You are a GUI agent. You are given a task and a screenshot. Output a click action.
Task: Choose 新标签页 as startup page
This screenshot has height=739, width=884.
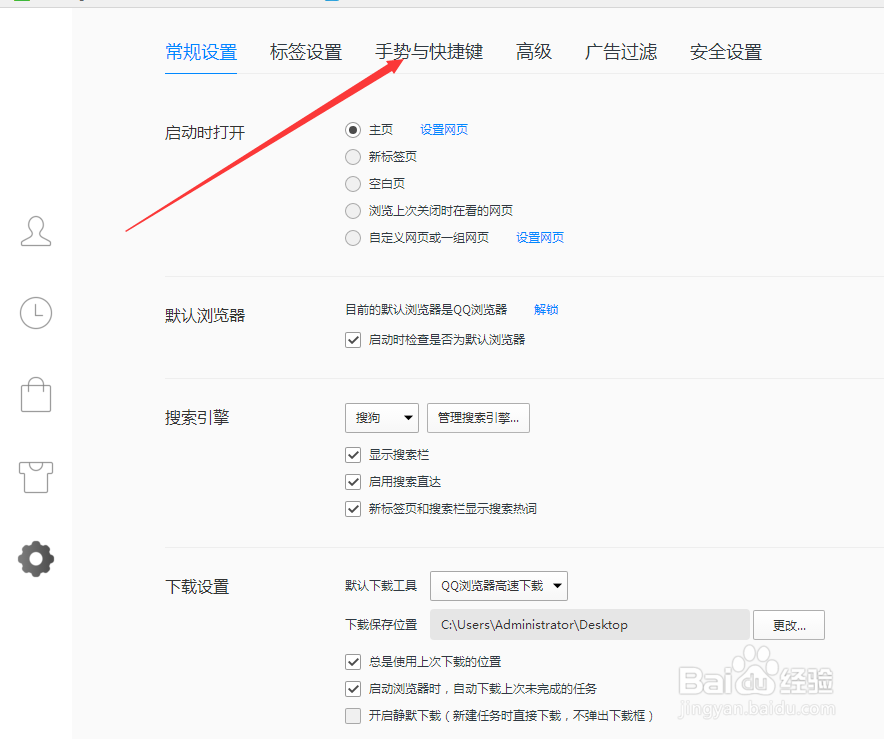click(x=353, y=156)
